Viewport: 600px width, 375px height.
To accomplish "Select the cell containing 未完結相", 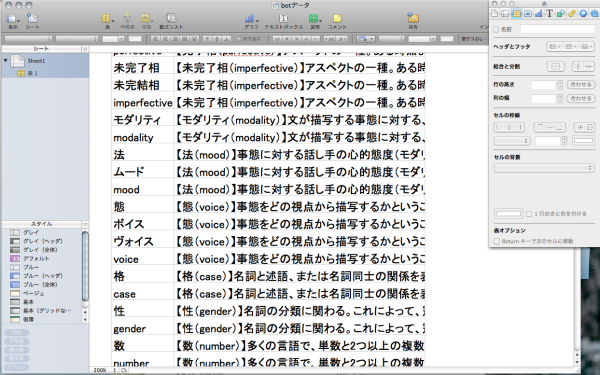I will [x=143, y=85].
